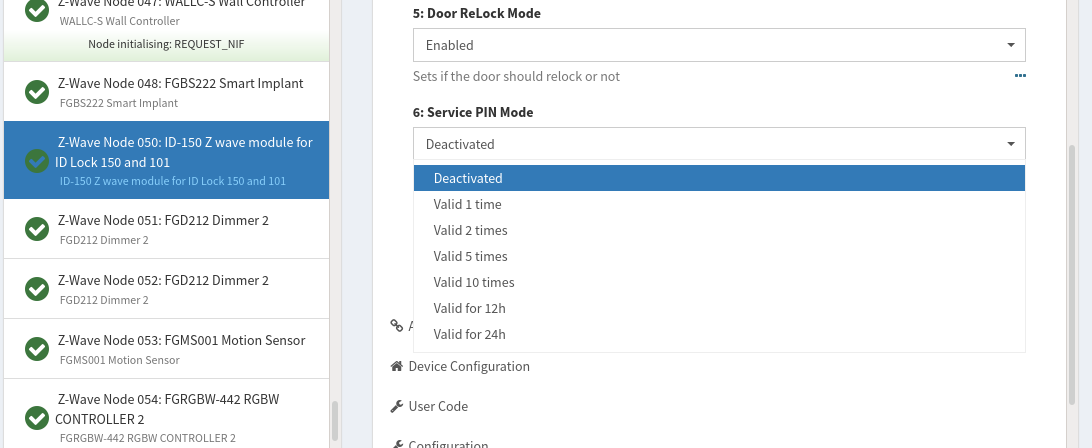
Task: Choose Valid for 24h option
Action: (470, 334)
